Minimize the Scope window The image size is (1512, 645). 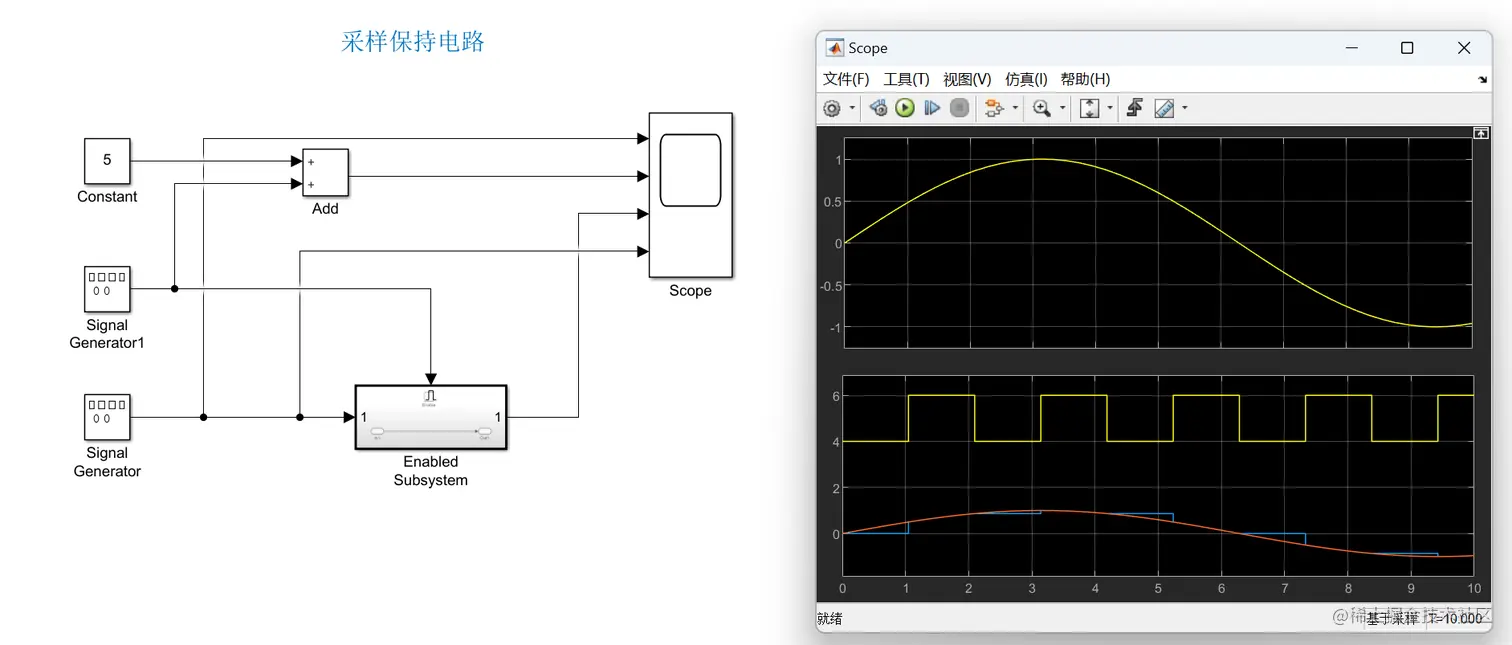[1352, 48]
